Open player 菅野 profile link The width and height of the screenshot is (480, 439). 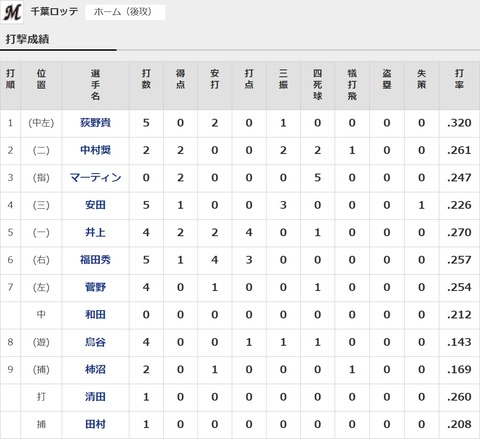[95, 287]
